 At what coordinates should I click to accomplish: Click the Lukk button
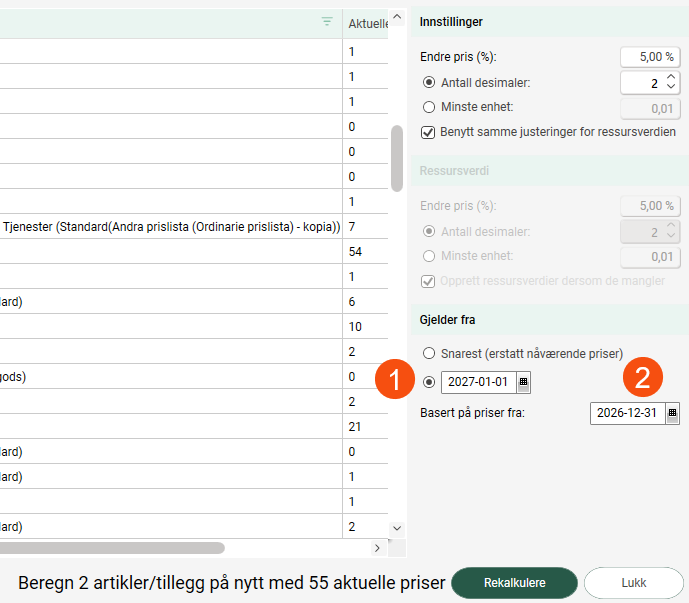click(633, 583)
